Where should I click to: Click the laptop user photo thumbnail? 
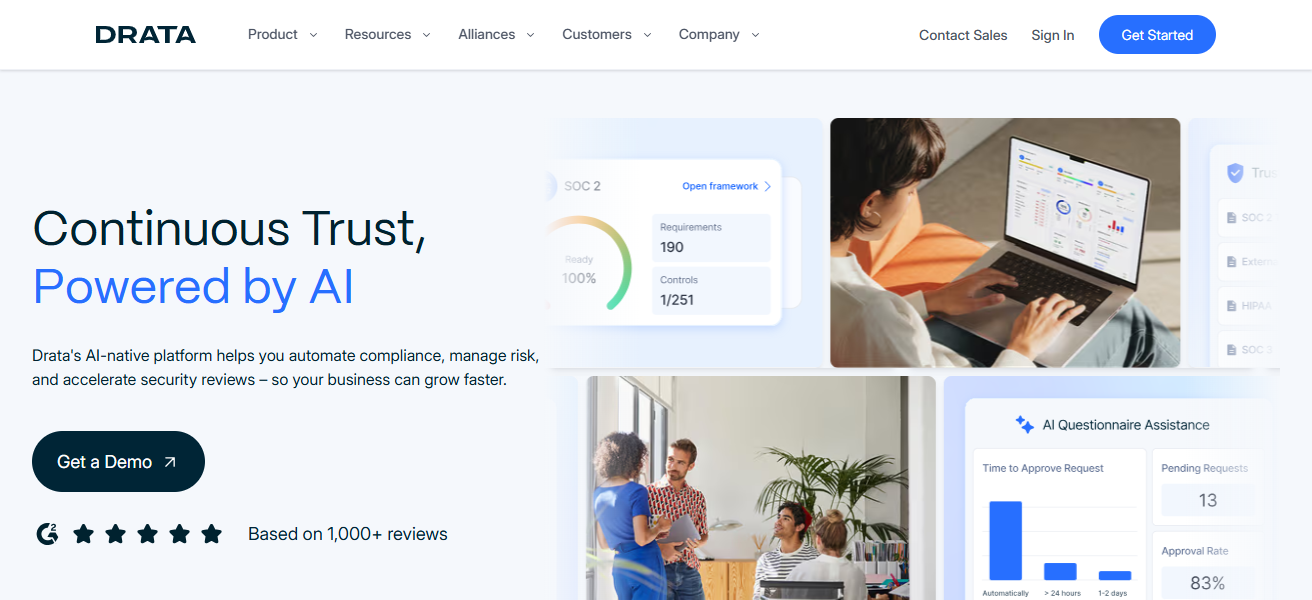point(1005,243)
